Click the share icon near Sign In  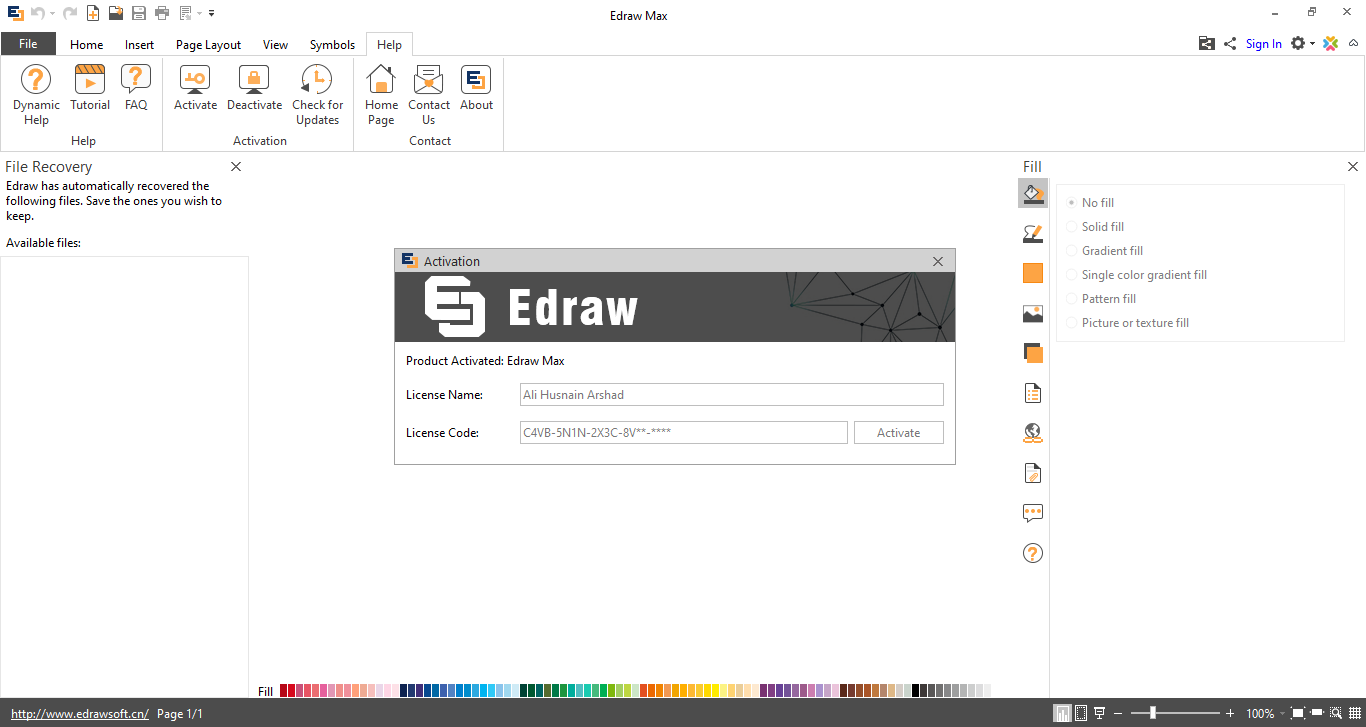tap(1230, 43)
